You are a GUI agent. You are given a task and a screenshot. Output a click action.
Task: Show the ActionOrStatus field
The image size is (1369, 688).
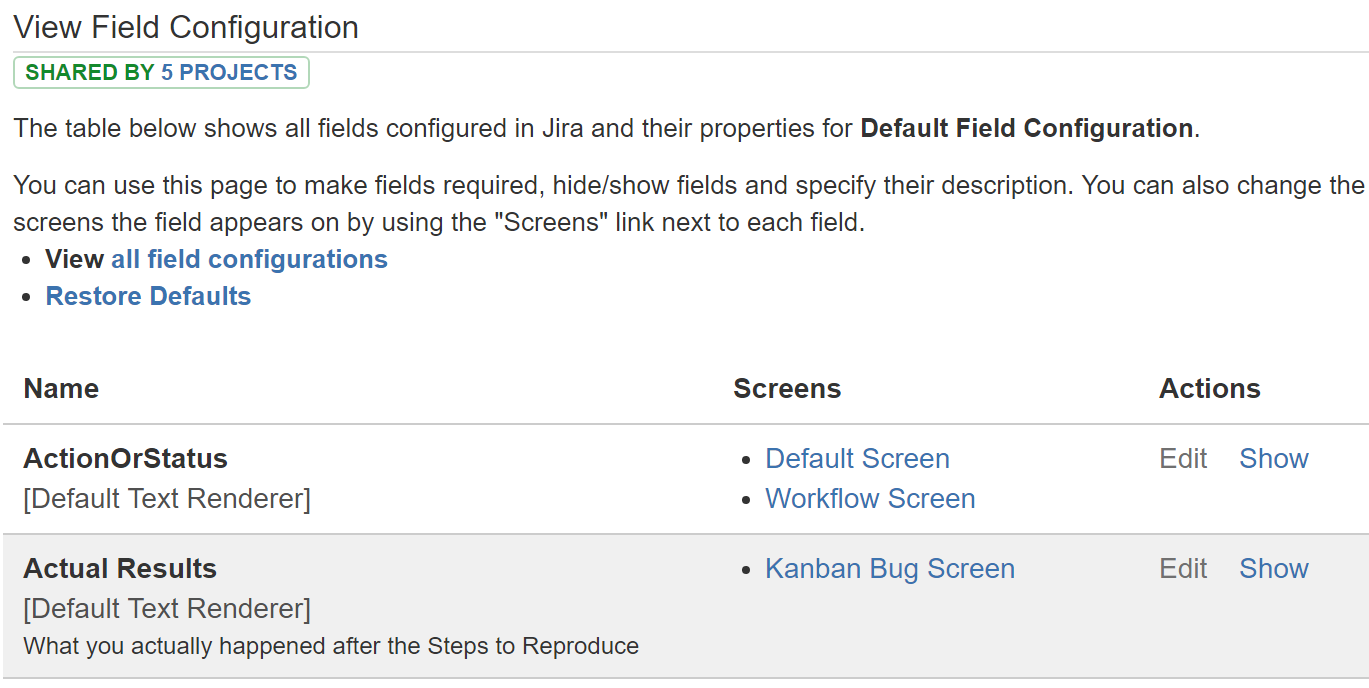(x=1274, y=459)
